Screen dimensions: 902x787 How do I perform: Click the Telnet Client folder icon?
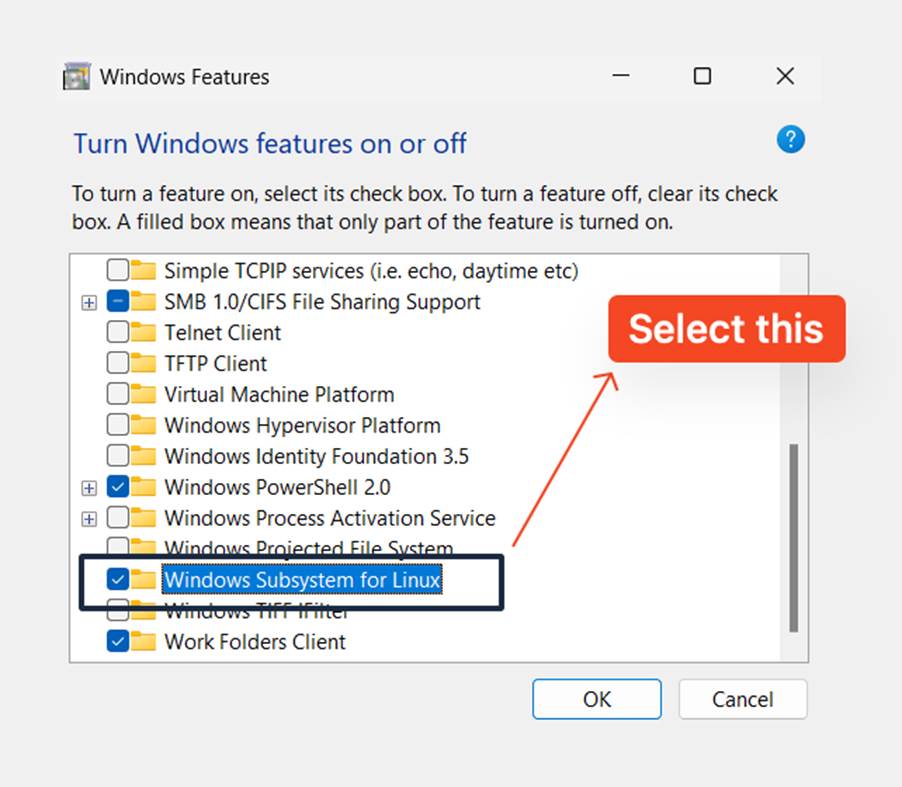144,332
